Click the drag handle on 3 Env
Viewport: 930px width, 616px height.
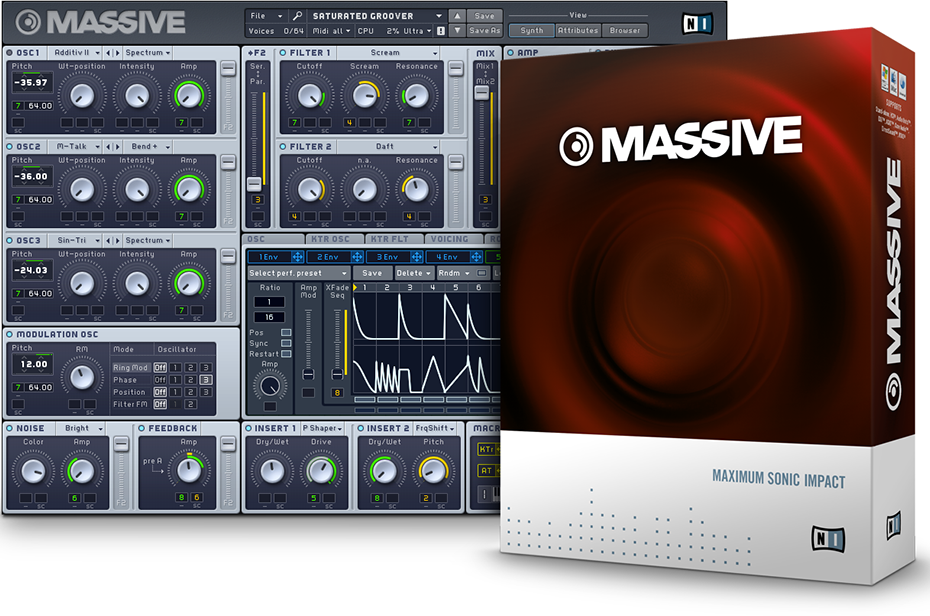416,257
